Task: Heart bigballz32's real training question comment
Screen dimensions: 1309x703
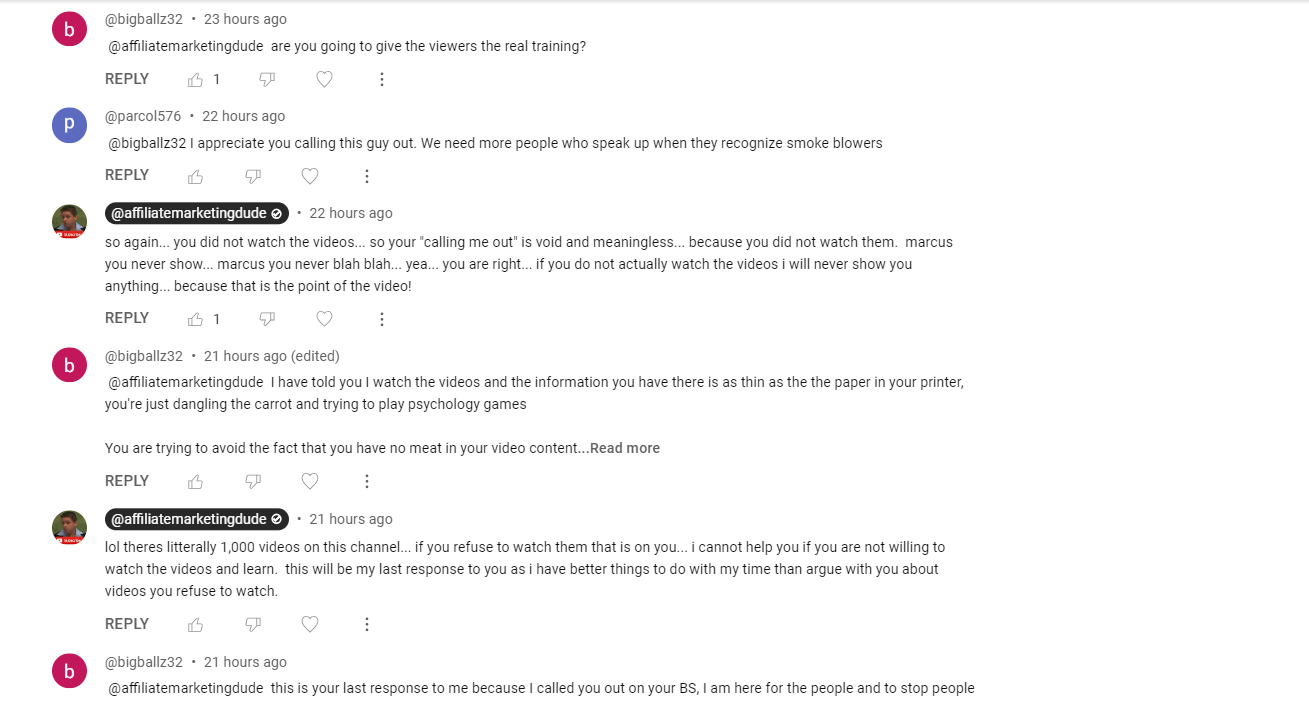Action: point(324,80)
